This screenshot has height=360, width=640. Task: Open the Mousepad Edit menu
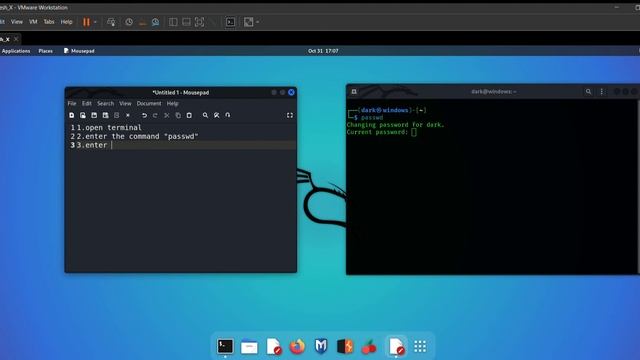pyautogui.click(x=87, y=104)
